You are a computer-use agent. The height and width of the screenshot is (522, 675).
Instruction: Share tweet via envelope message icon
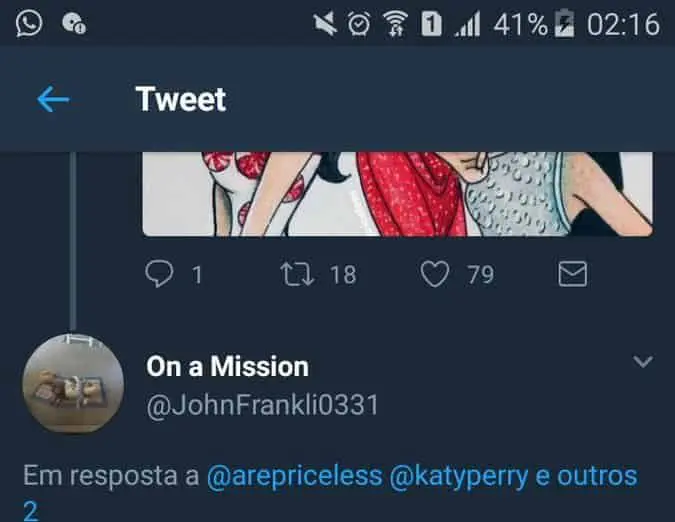pos(572,274)
